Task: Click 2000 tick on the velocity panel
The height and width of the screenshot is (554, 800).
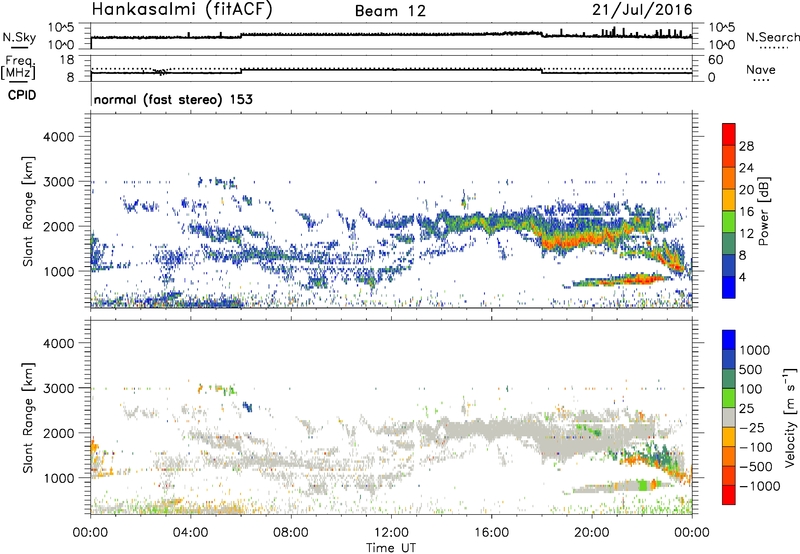Action: (x=58, y=433)
